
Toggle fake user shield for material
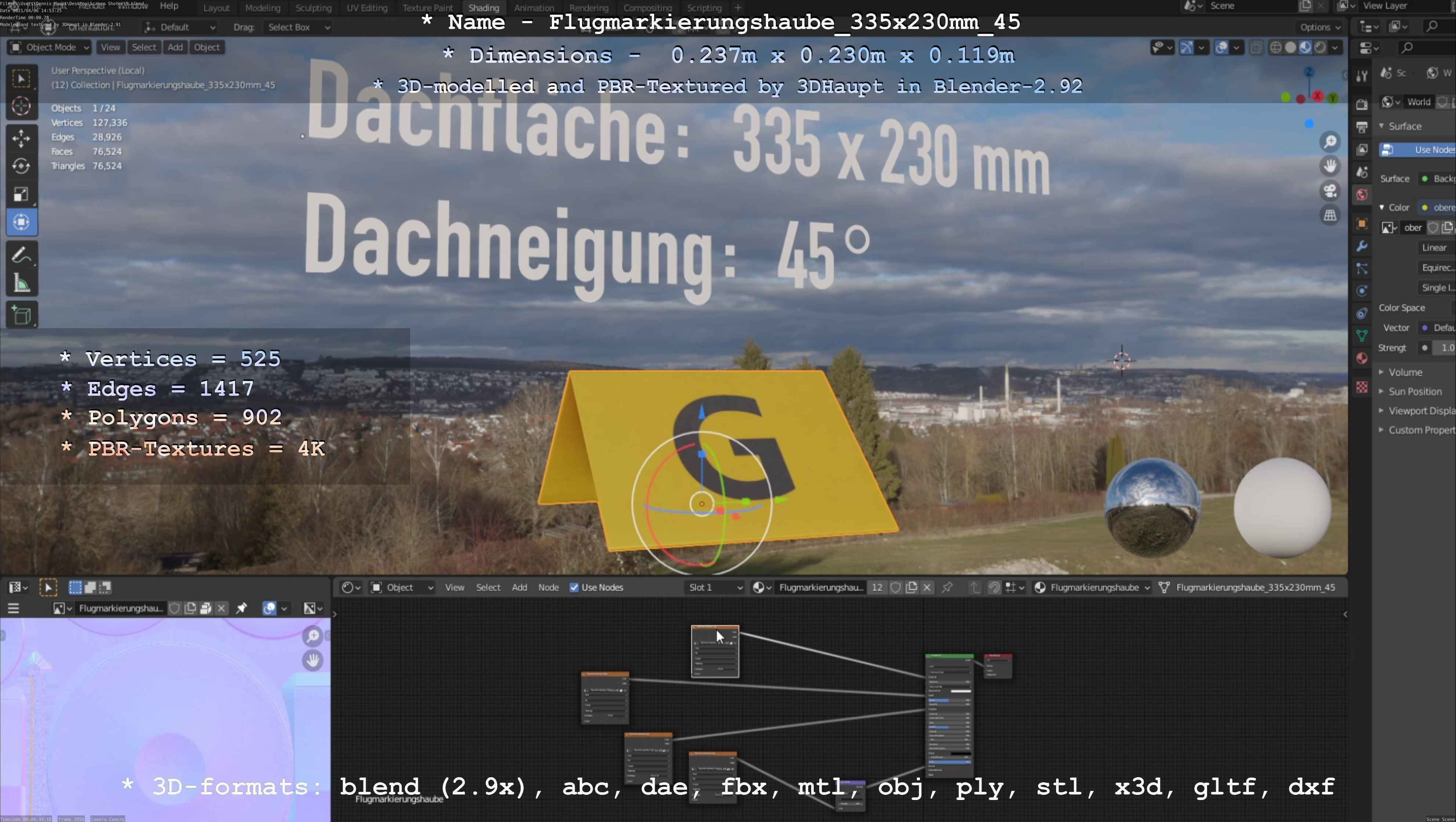pyautogui.click(x=895, y=587)
